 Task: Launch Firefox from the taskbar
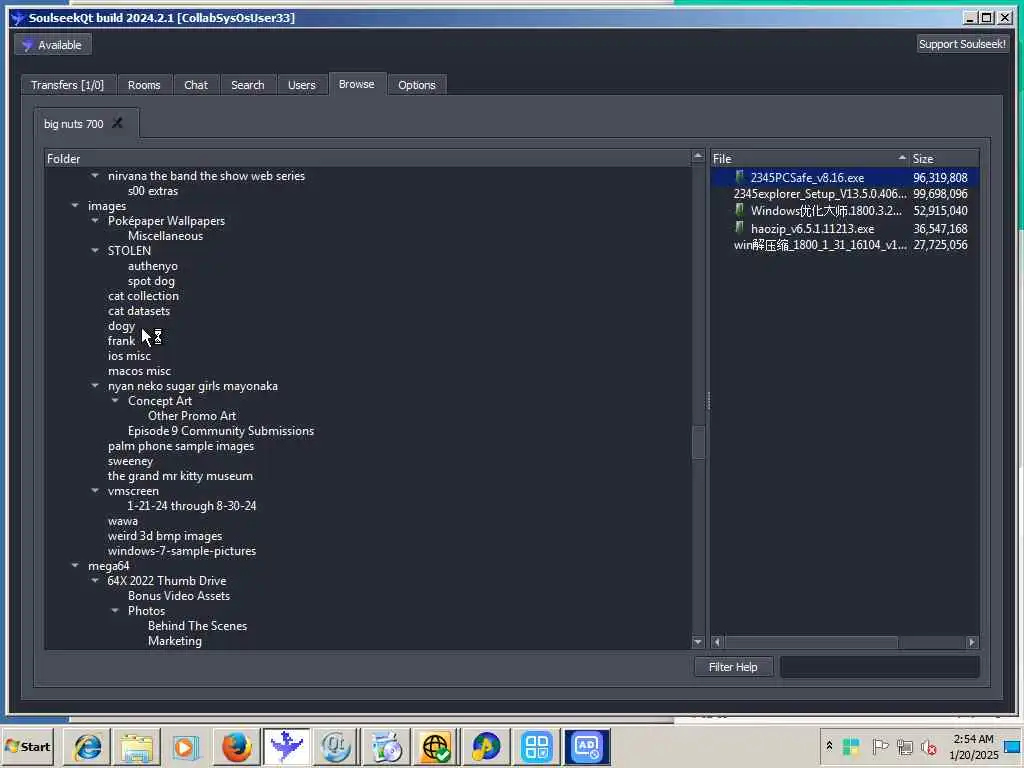pos(236,746)
